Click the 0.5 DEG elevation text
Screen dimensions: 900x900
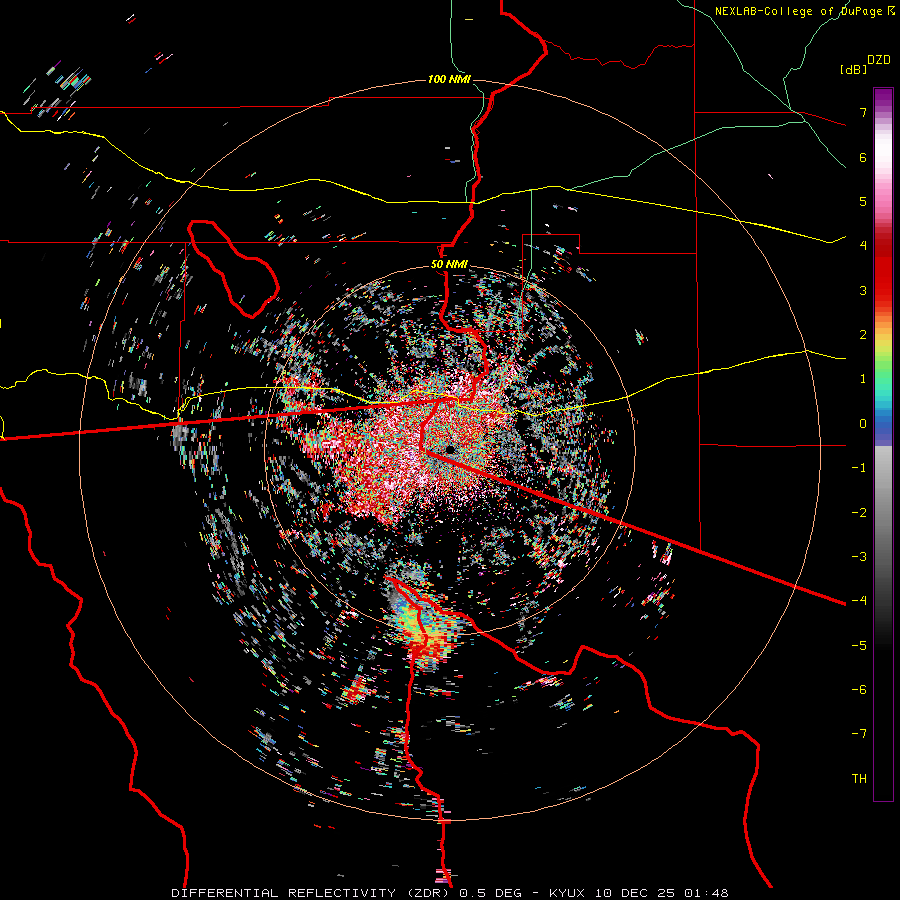pyautogui.click(x=490, y=893)
